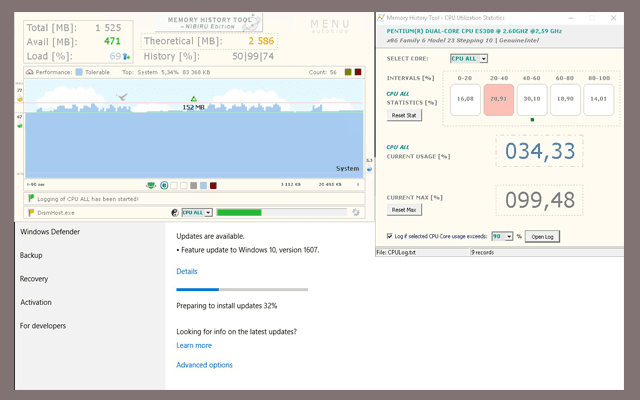The height and width of the screenshot is (400, 640).
Task: Toggle the Log if CPU usage exceeds checkbox
Action: tap(389, 236)
